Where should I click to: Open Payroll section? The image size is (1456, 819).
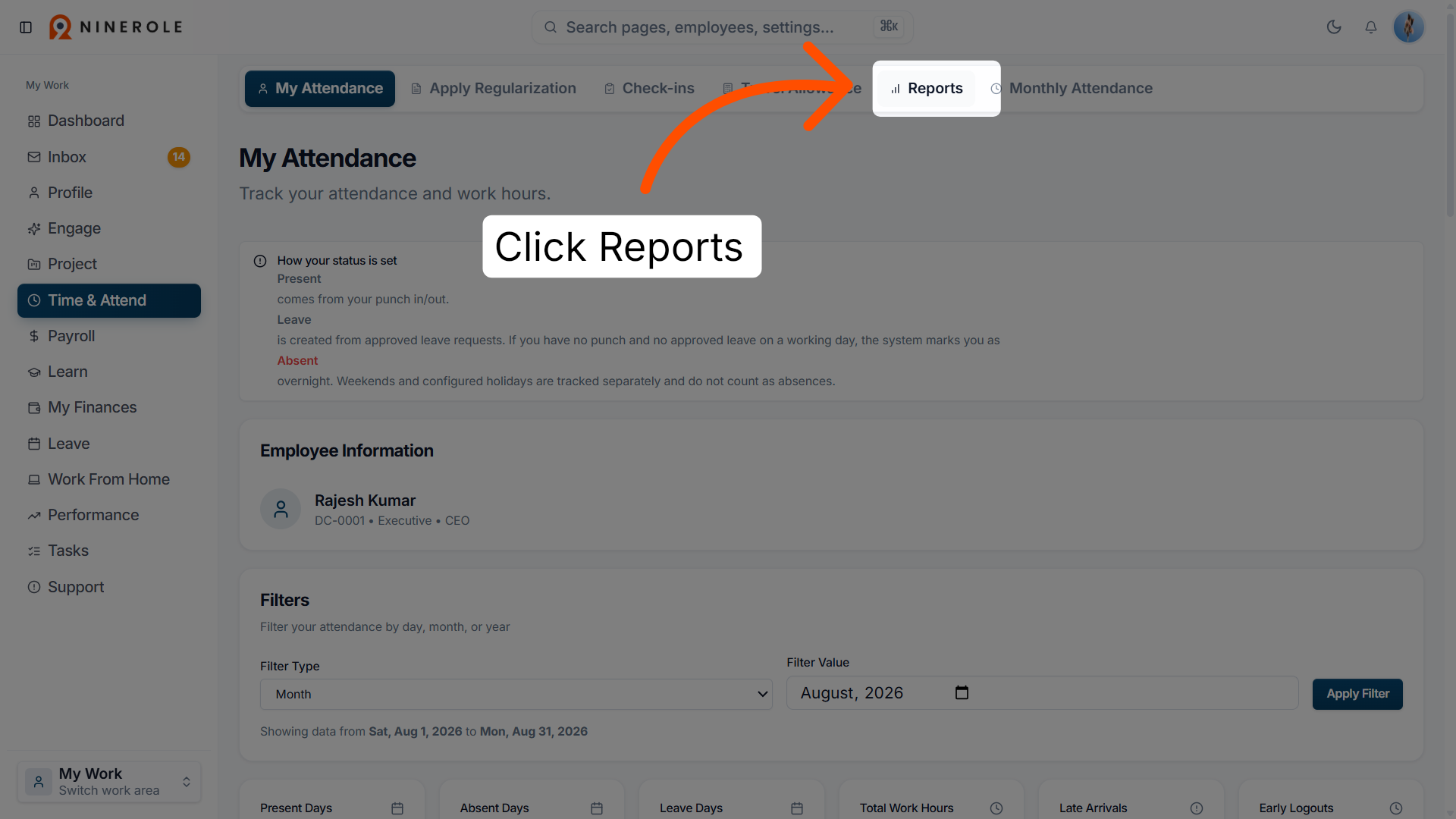coord(109,336)
